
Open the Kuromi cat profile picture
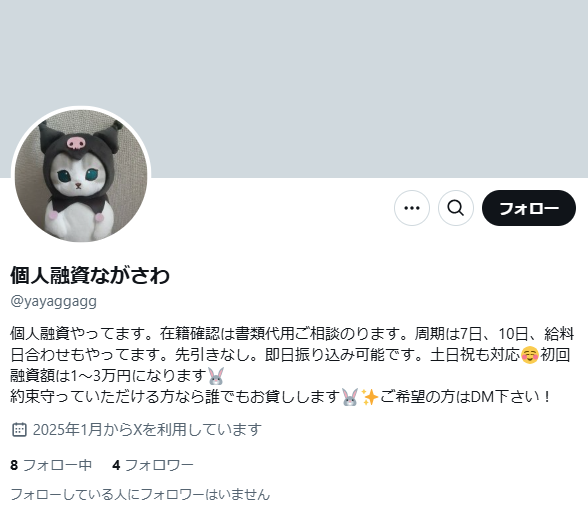point(81,175)
